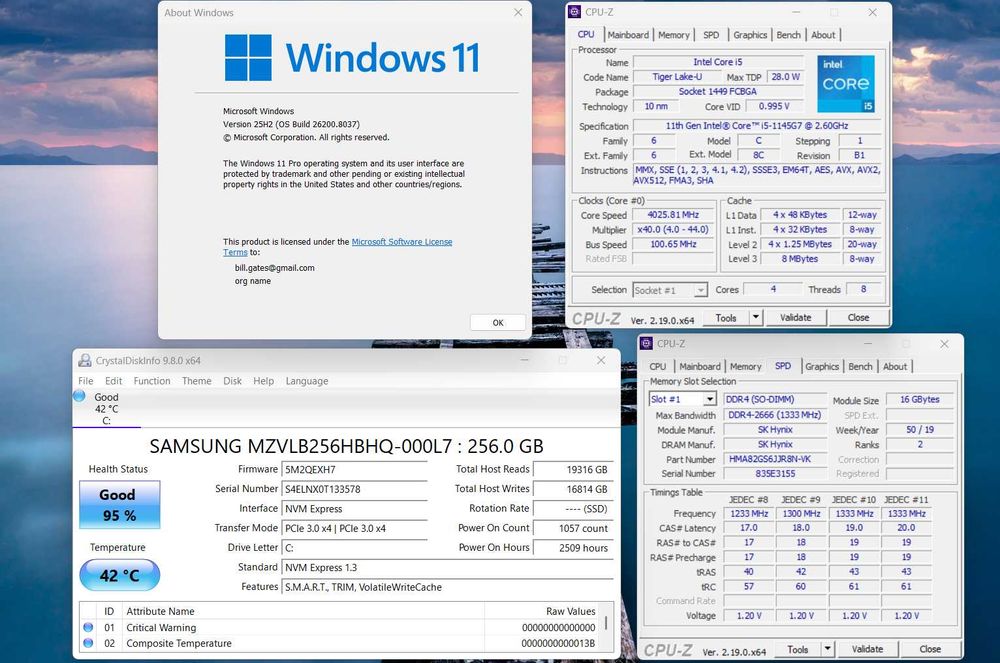Click the Attribute Name column header
The image size is (1000, 663).
point(303,611)
